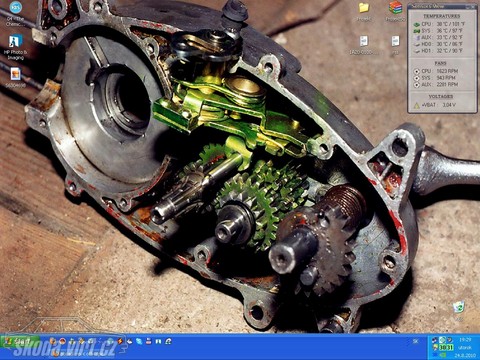480x360 pixels.
Task: Click the Winamp lightning bolt icon
Action: tap(120, 341)
